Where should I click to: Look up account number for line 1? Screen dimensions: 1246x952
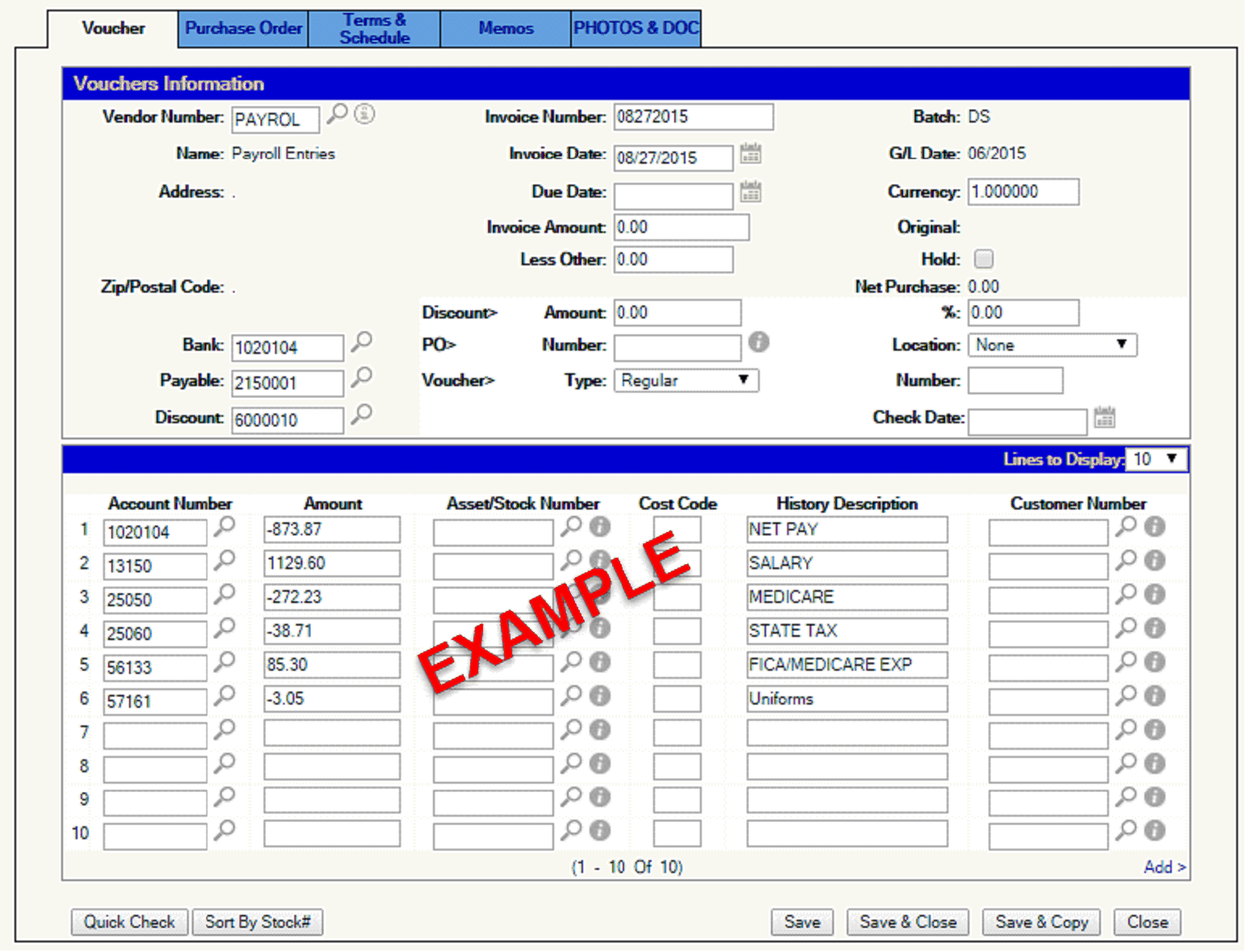224,527
